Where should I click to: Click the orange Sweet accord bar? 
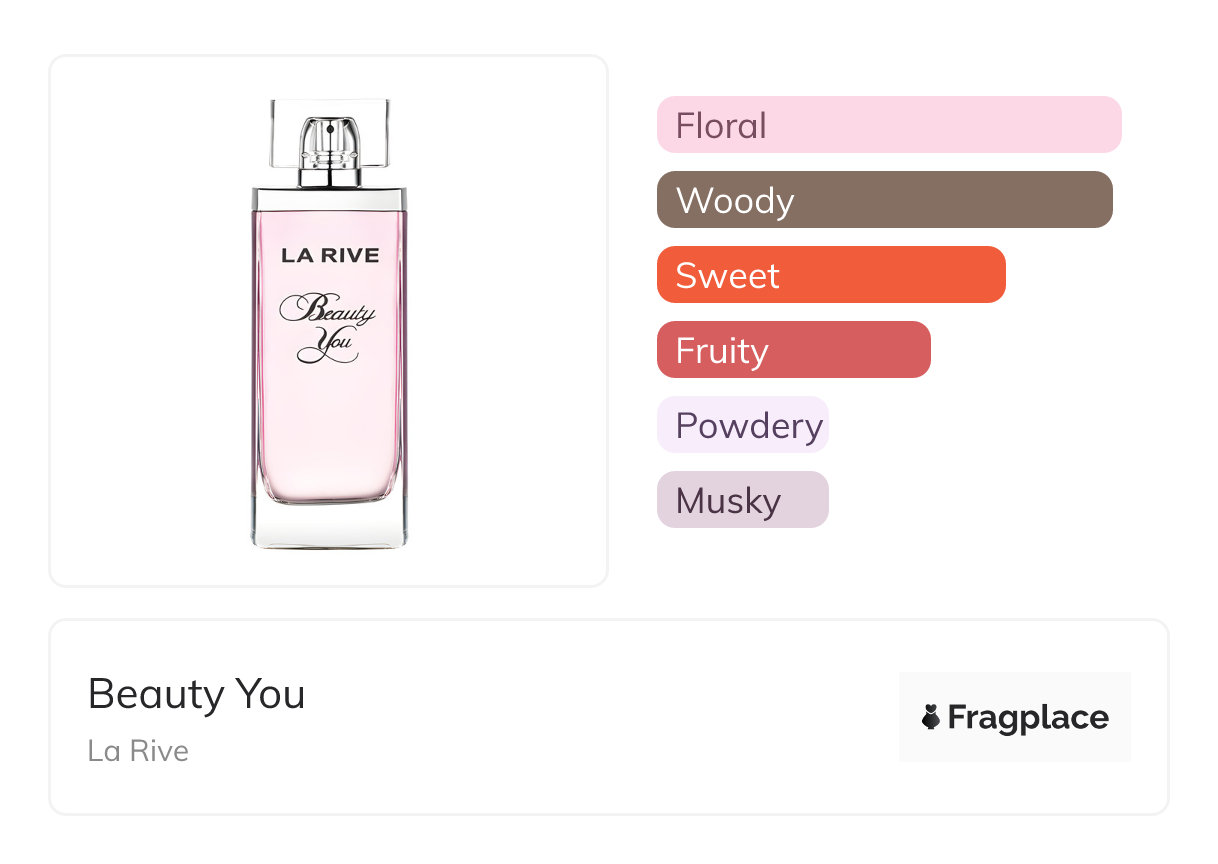830,275
